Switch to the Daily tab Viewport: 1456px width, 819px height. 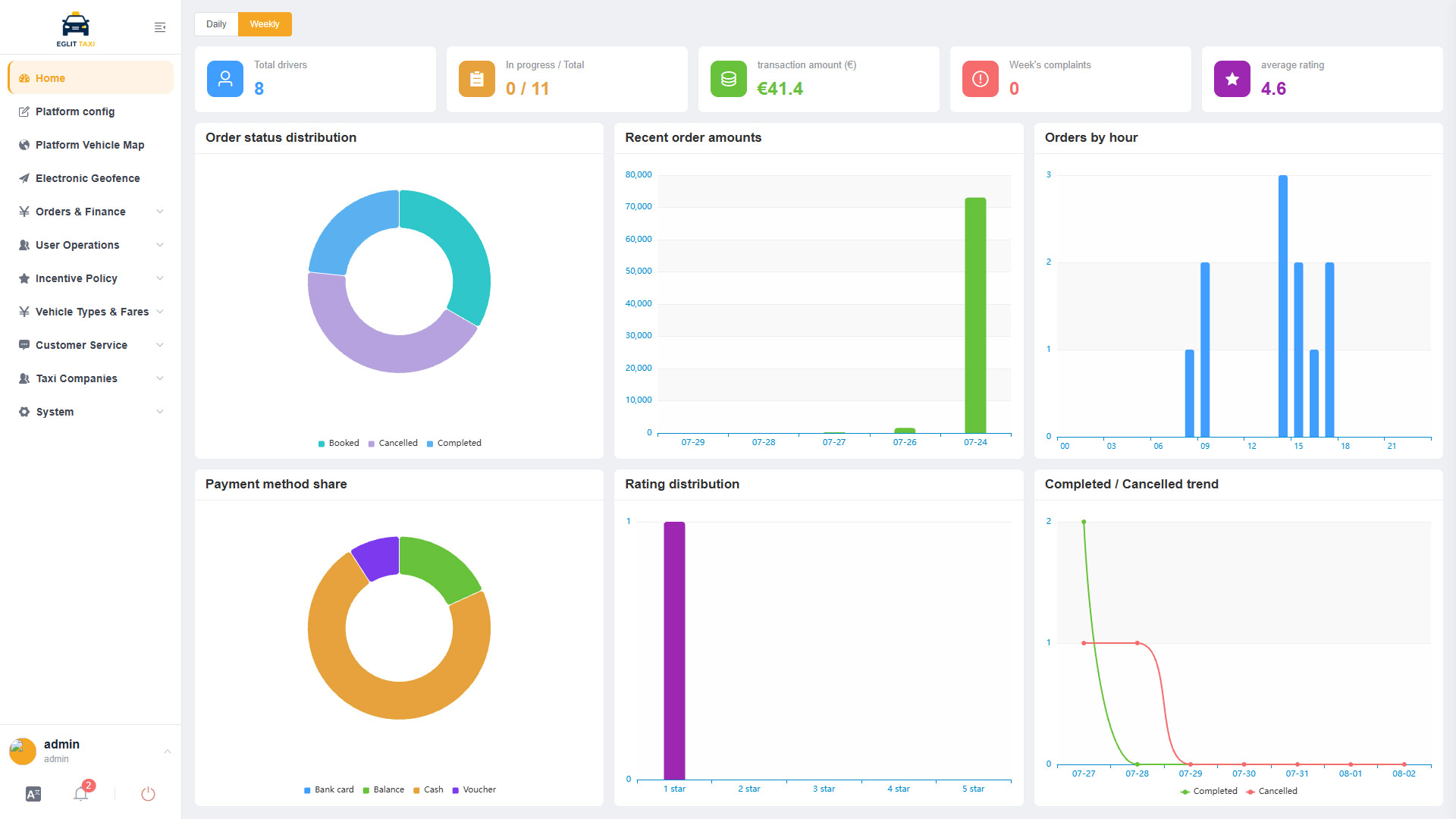click(x=216, y=24)
